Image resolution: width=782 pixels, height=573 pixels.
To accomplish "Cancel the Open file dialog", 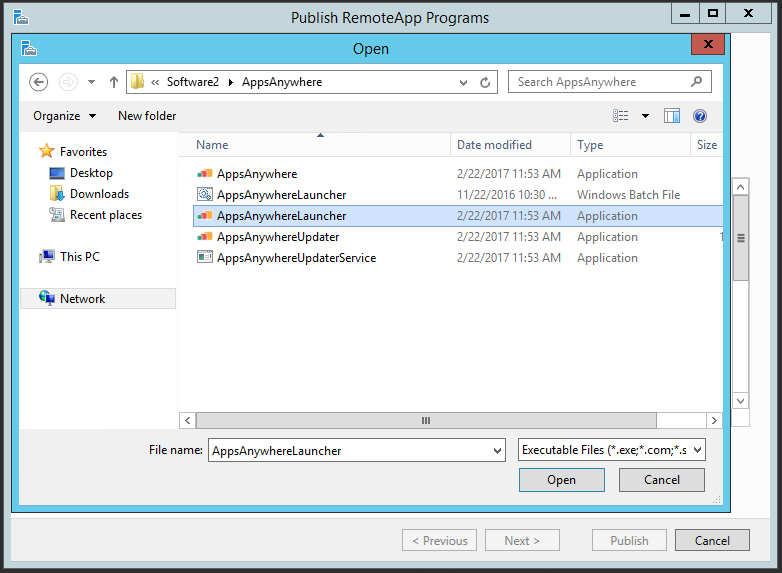I will tap(661, 480).
